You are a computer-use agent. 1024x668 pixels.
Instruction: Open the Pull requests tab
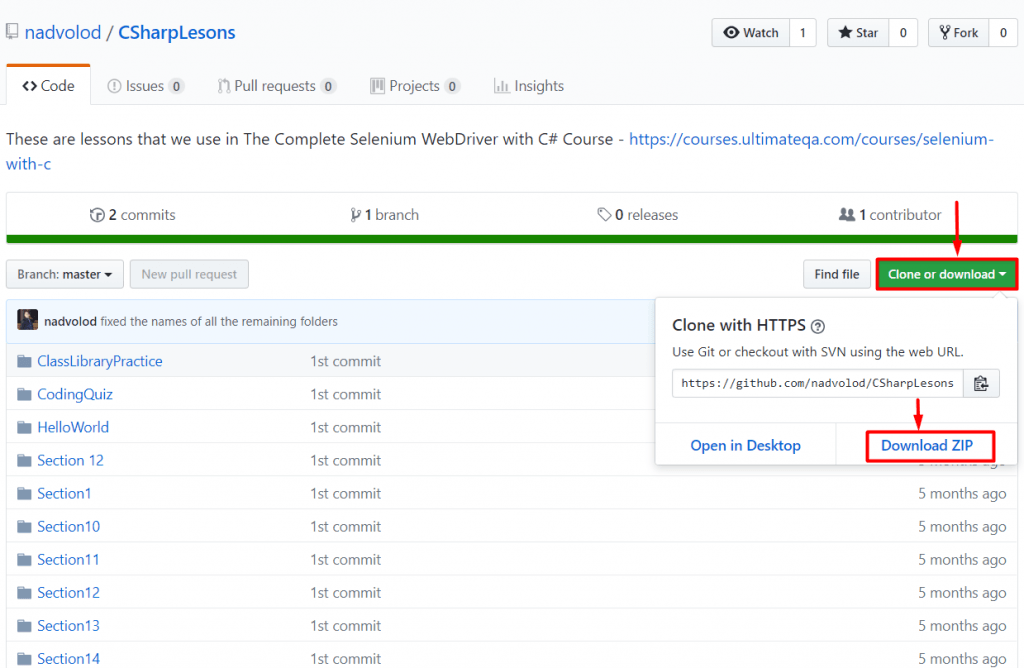point(277,85)
